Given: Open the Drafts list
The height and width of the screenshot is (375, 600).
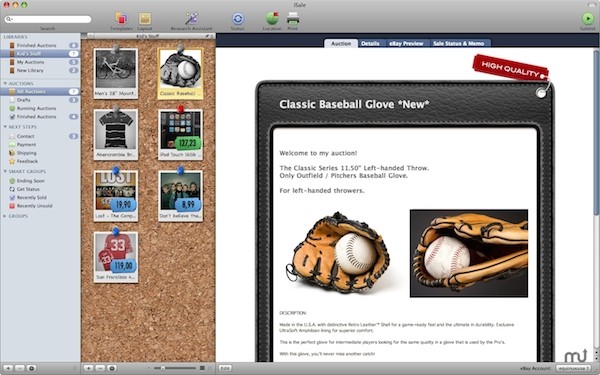Looking at the screenshot, I should click(x=40, y=100).
